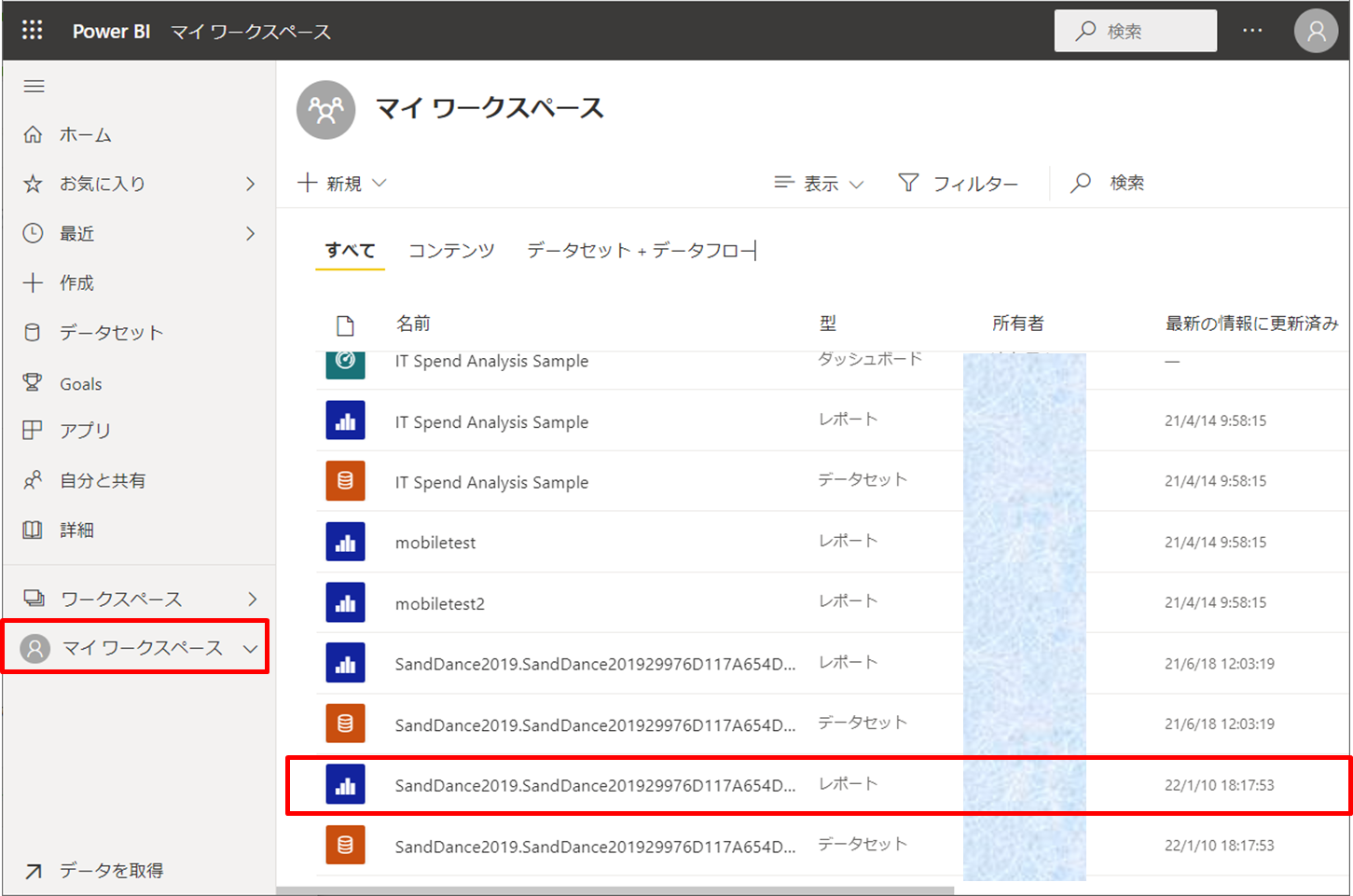This screenshot has height=896, width=1353.
Task: Open IT Spend Analysis Sample レポート name
Action: [x=491, y=422]
